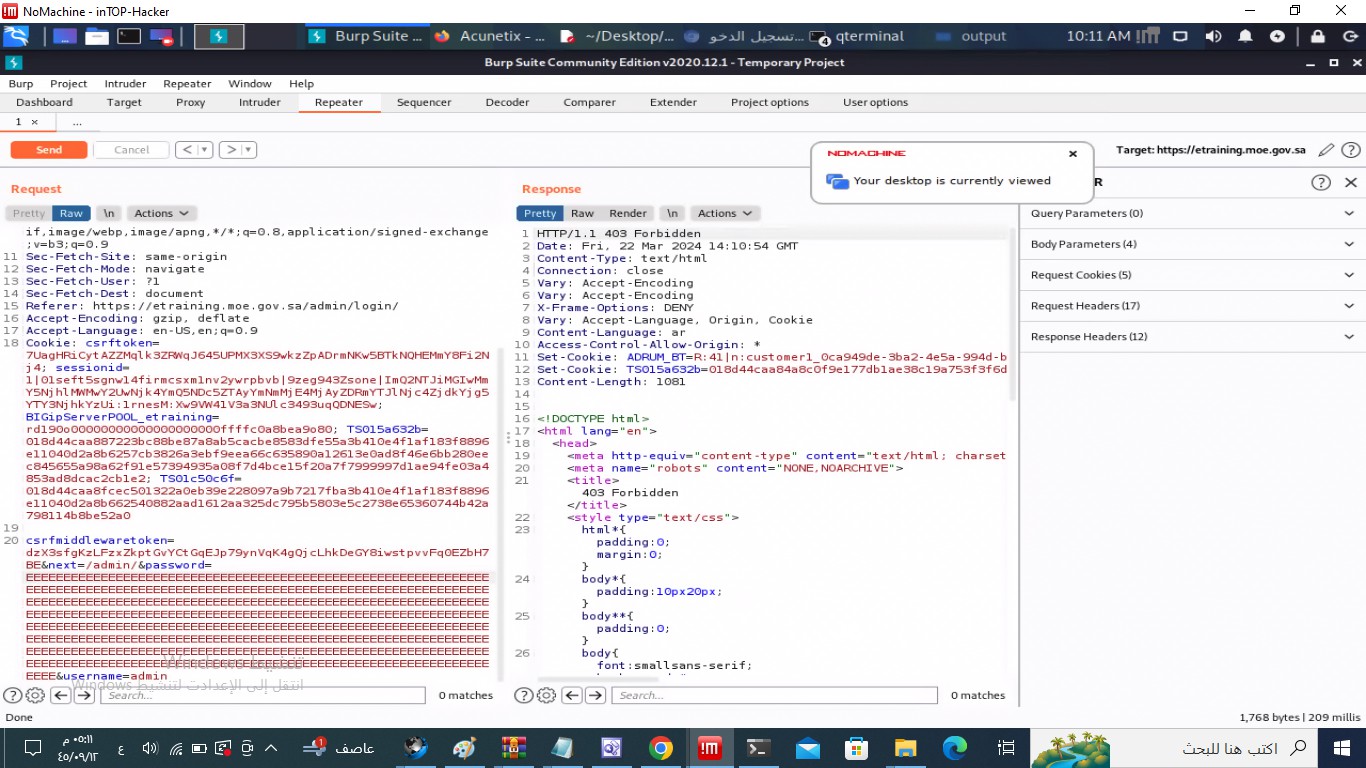
Task: Edit target with pencil icon
Action: coord(1326,150)
